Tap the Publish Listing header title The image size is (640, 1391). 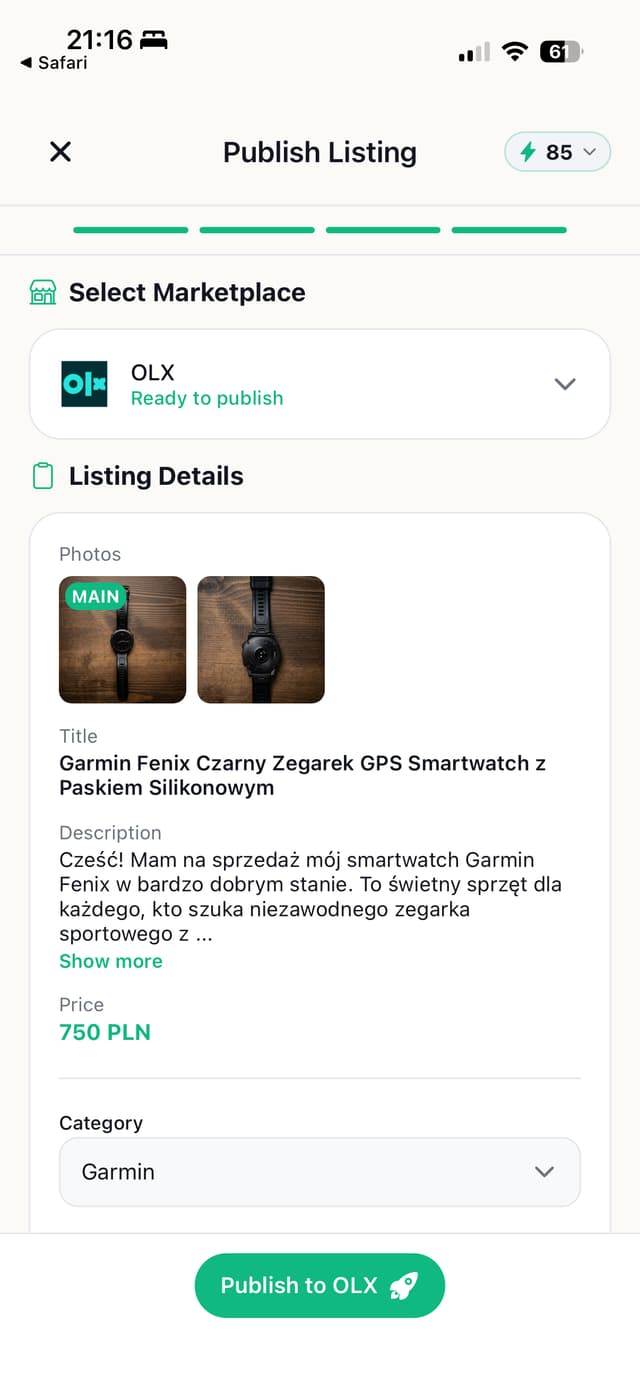(320, 152)
